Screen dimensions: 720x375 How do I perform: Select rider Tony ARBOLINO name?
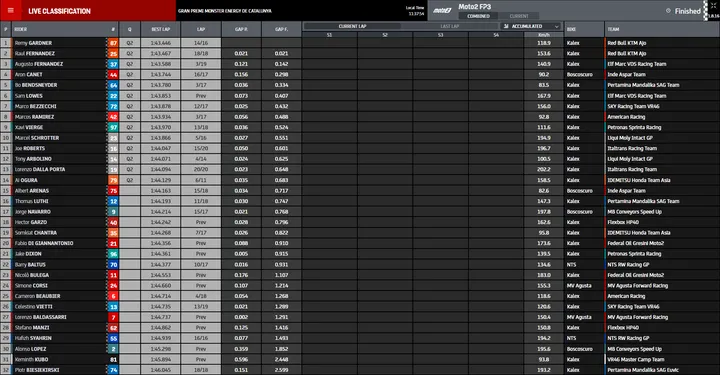click(33, 159)
